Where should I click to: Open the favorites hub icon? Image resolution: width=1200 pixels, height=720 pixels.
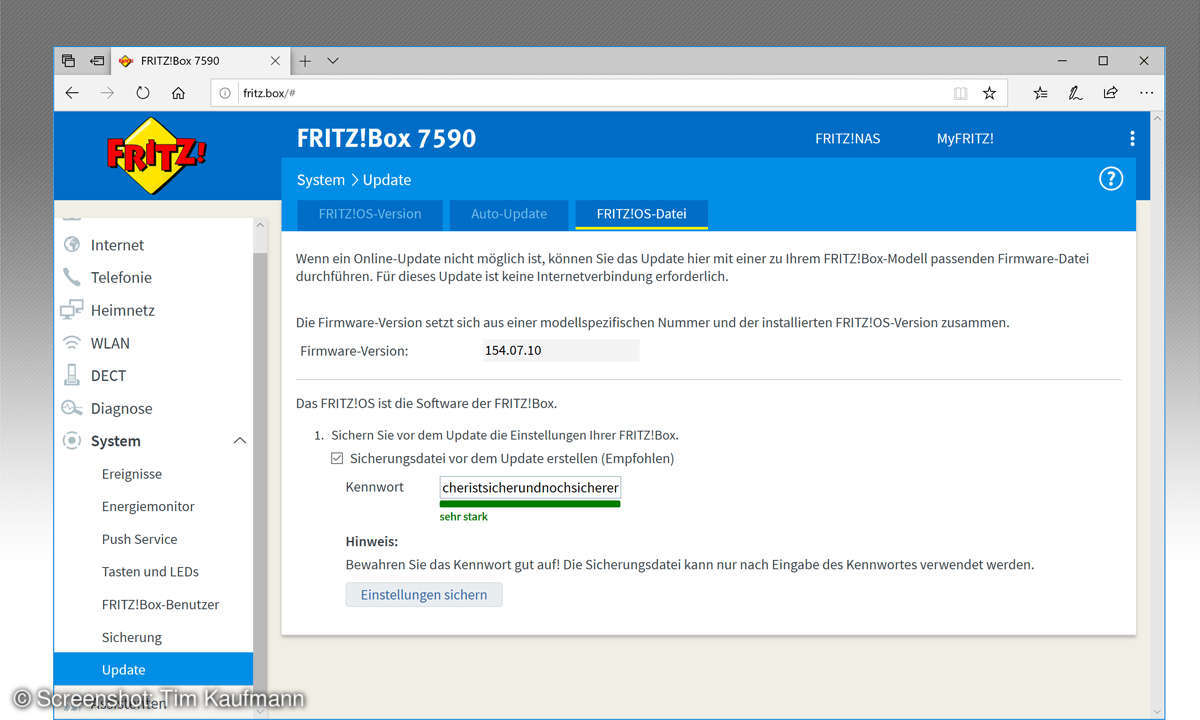pos(1040,93)
